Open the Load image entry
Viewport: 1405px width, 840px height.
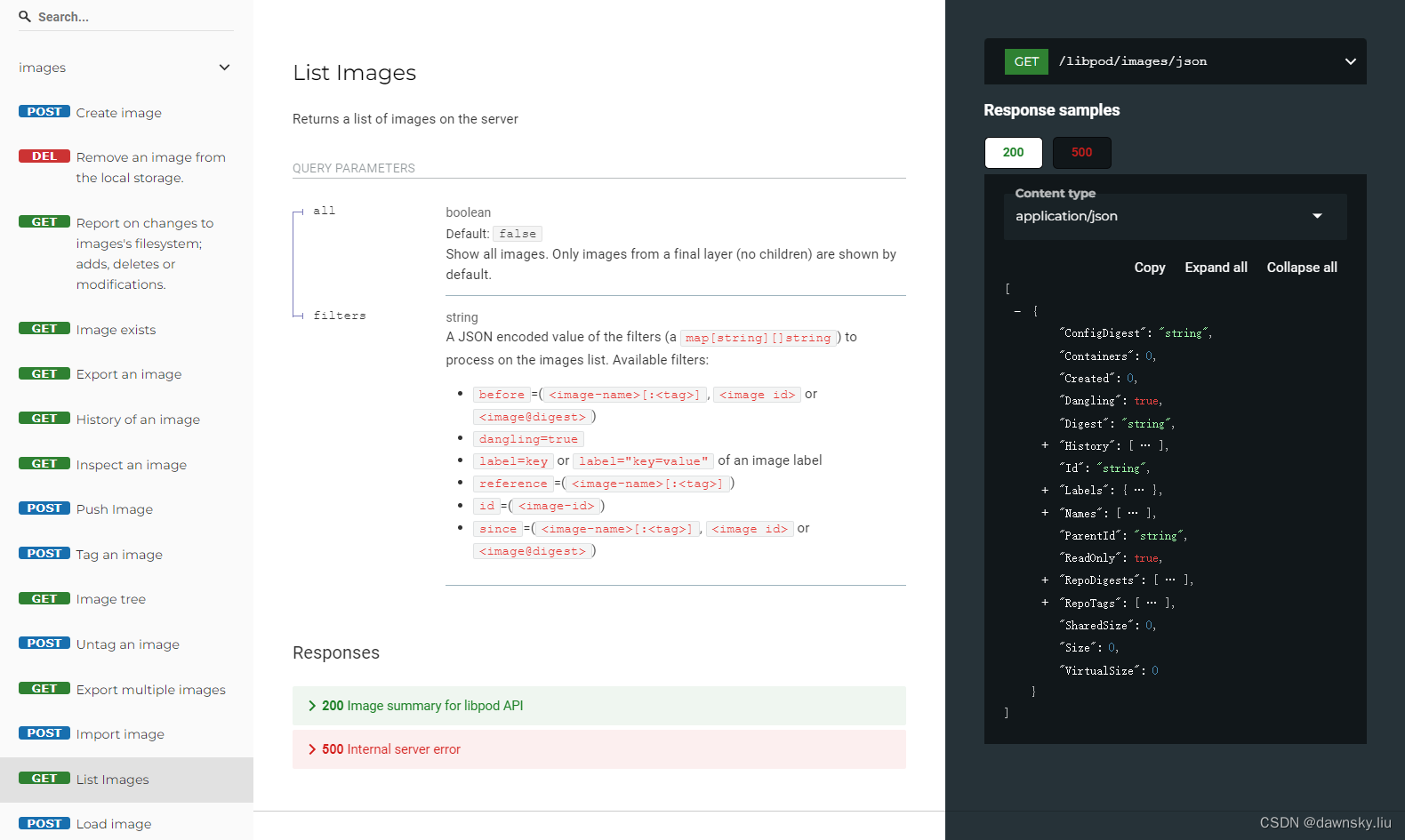coord(126,823)
